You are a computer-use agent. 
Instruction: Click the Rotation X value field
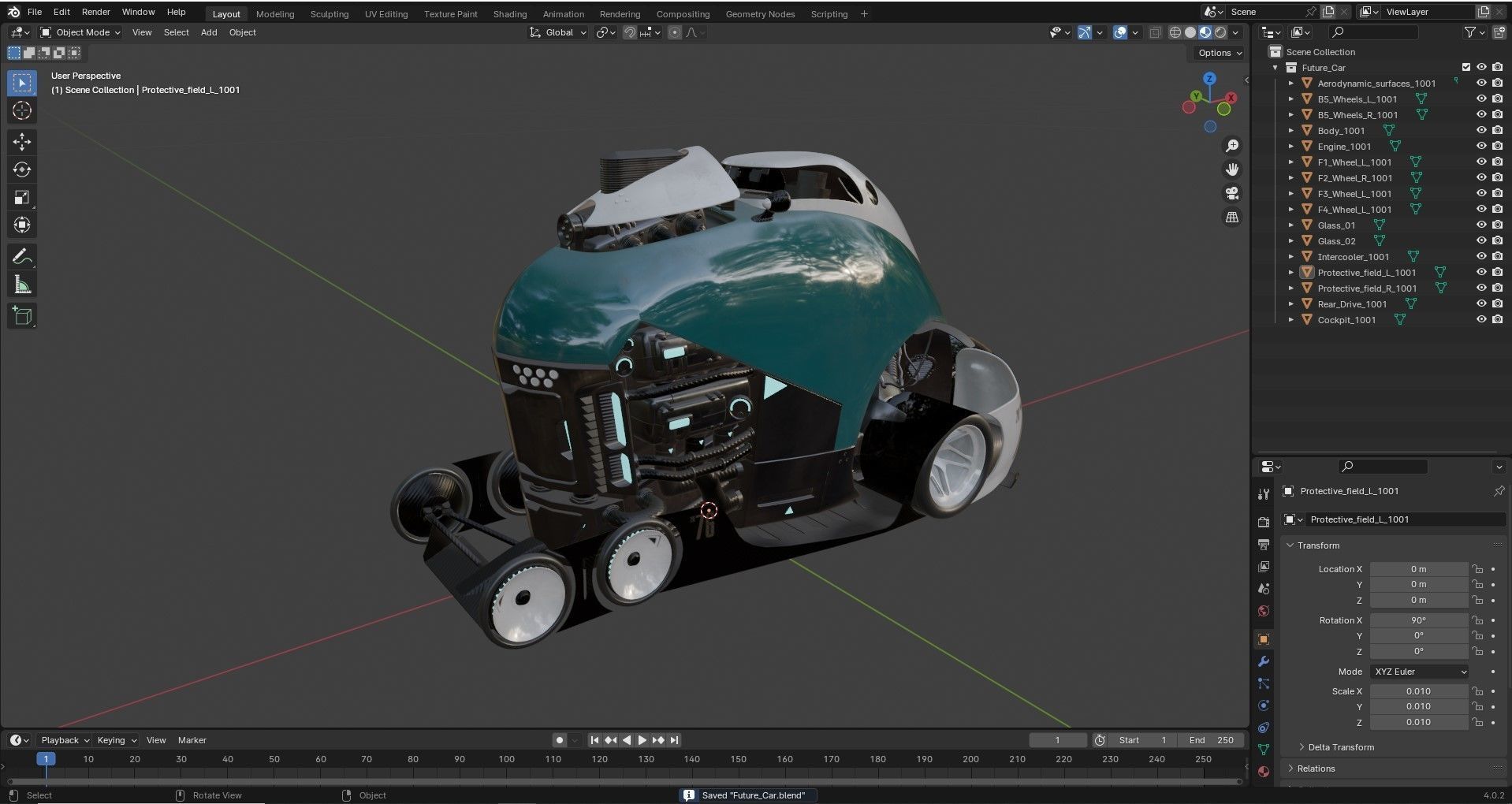[x=1418, y=620]
